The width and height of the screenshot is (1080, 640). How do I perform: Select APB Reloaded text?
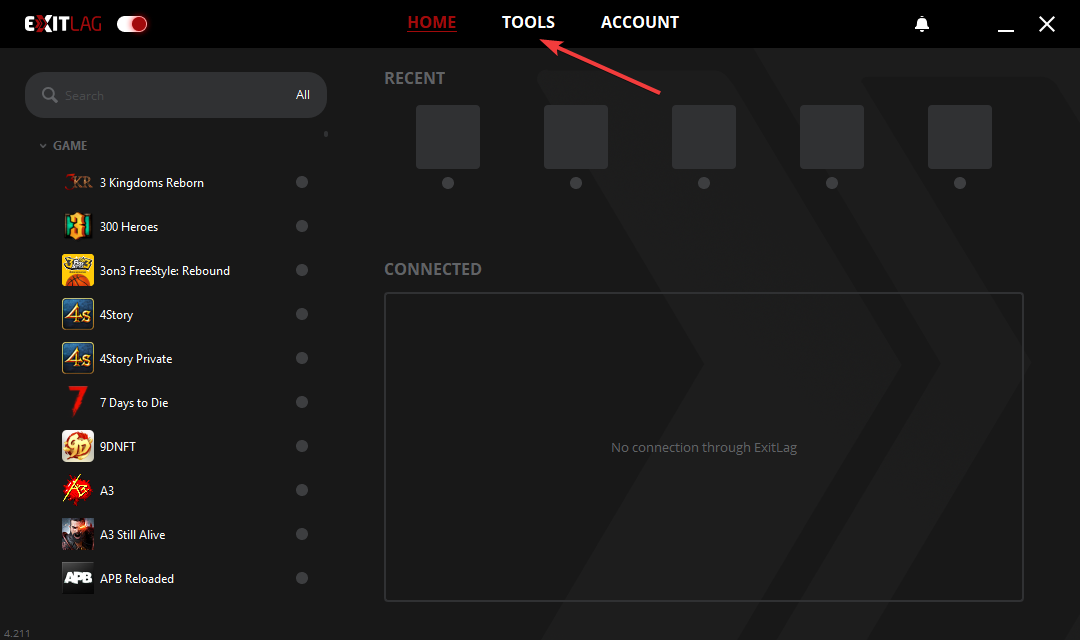point(136,579)
